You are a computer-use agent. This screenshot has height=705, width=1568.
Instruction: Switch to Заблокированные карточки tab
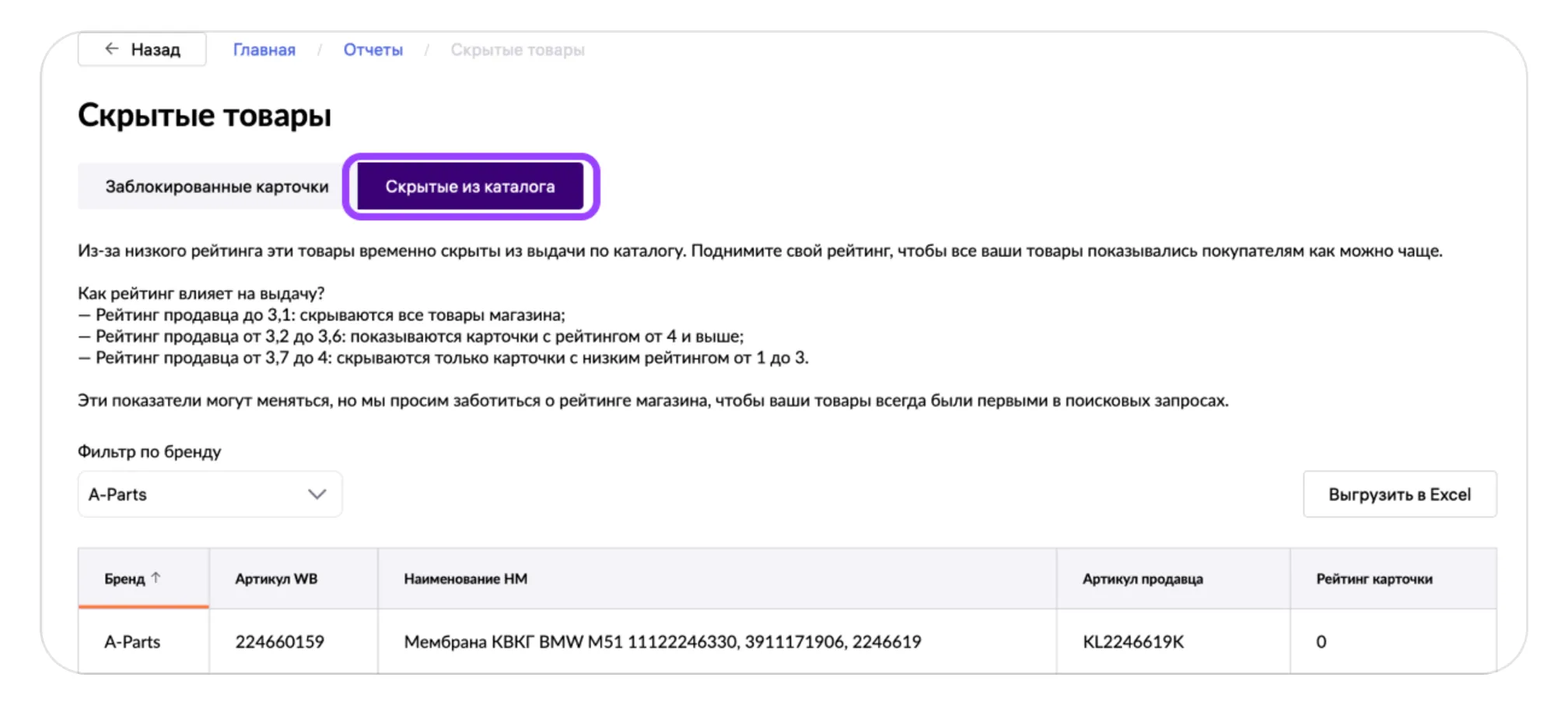(x=217, y=187)
